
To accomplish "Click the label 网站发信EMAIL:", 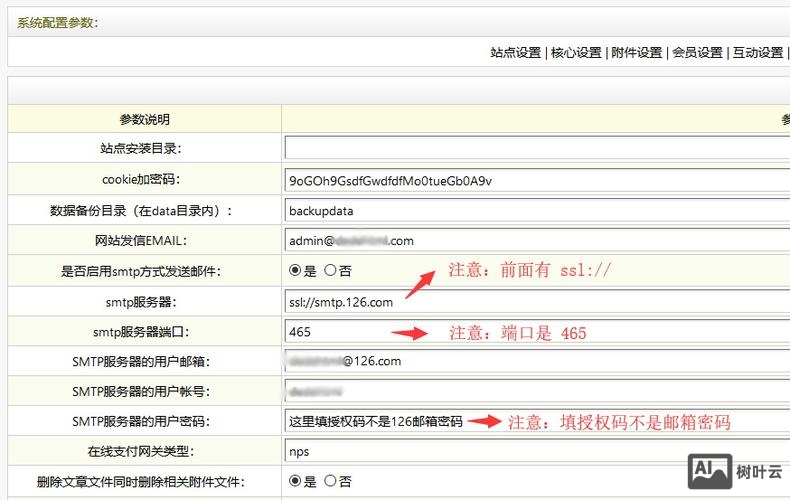I will (x=141, y=241).
